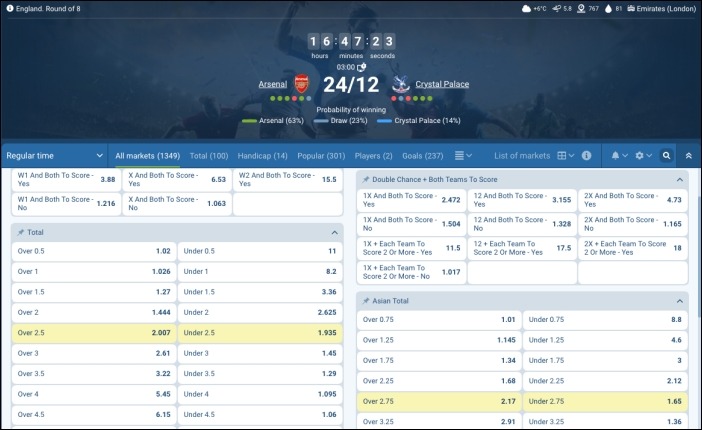
Task: Expand the more market categories menu
Action: pos(463,156)
